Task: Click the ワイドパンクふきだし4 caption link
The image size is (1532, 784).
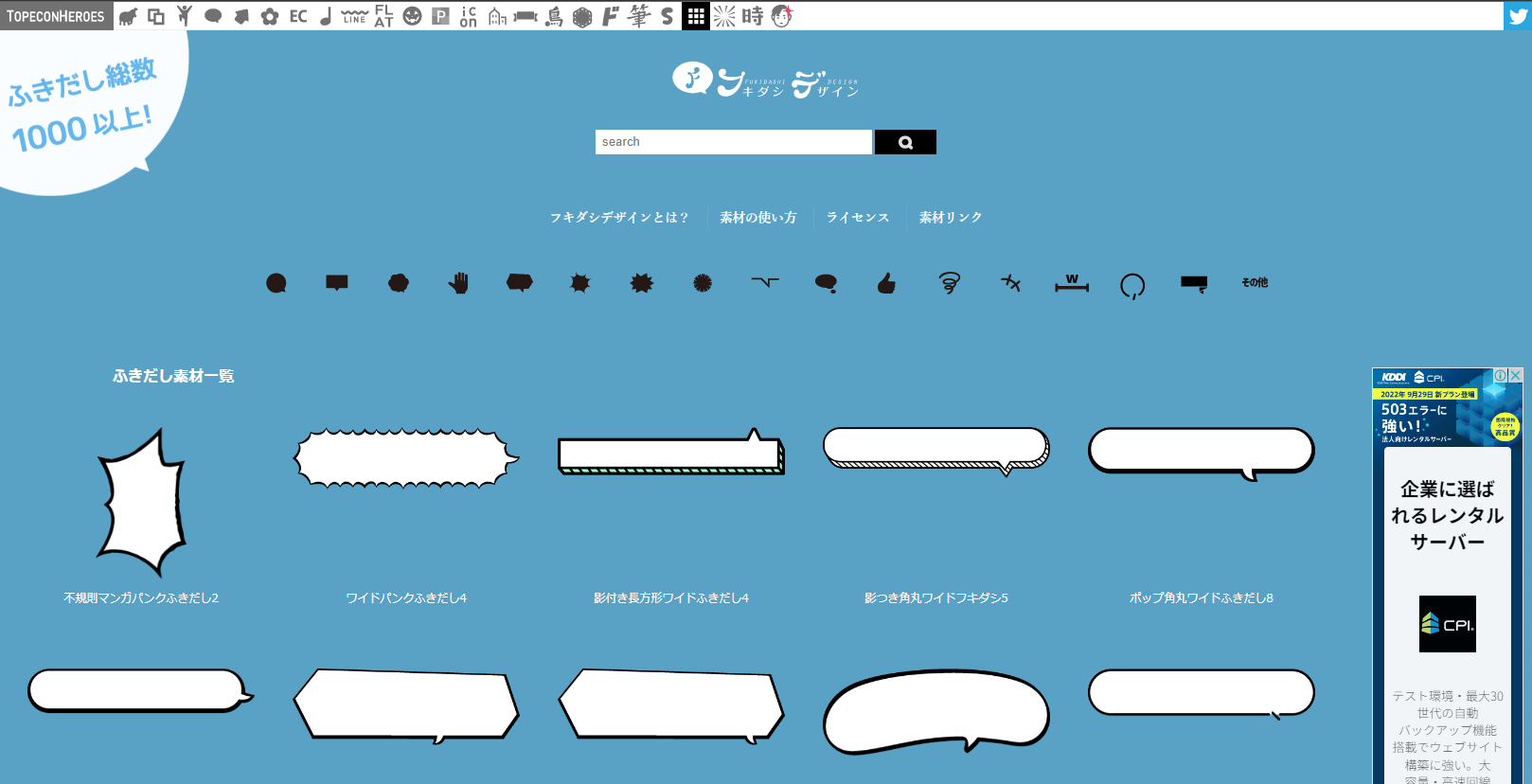Action: [x=406, y=598]
